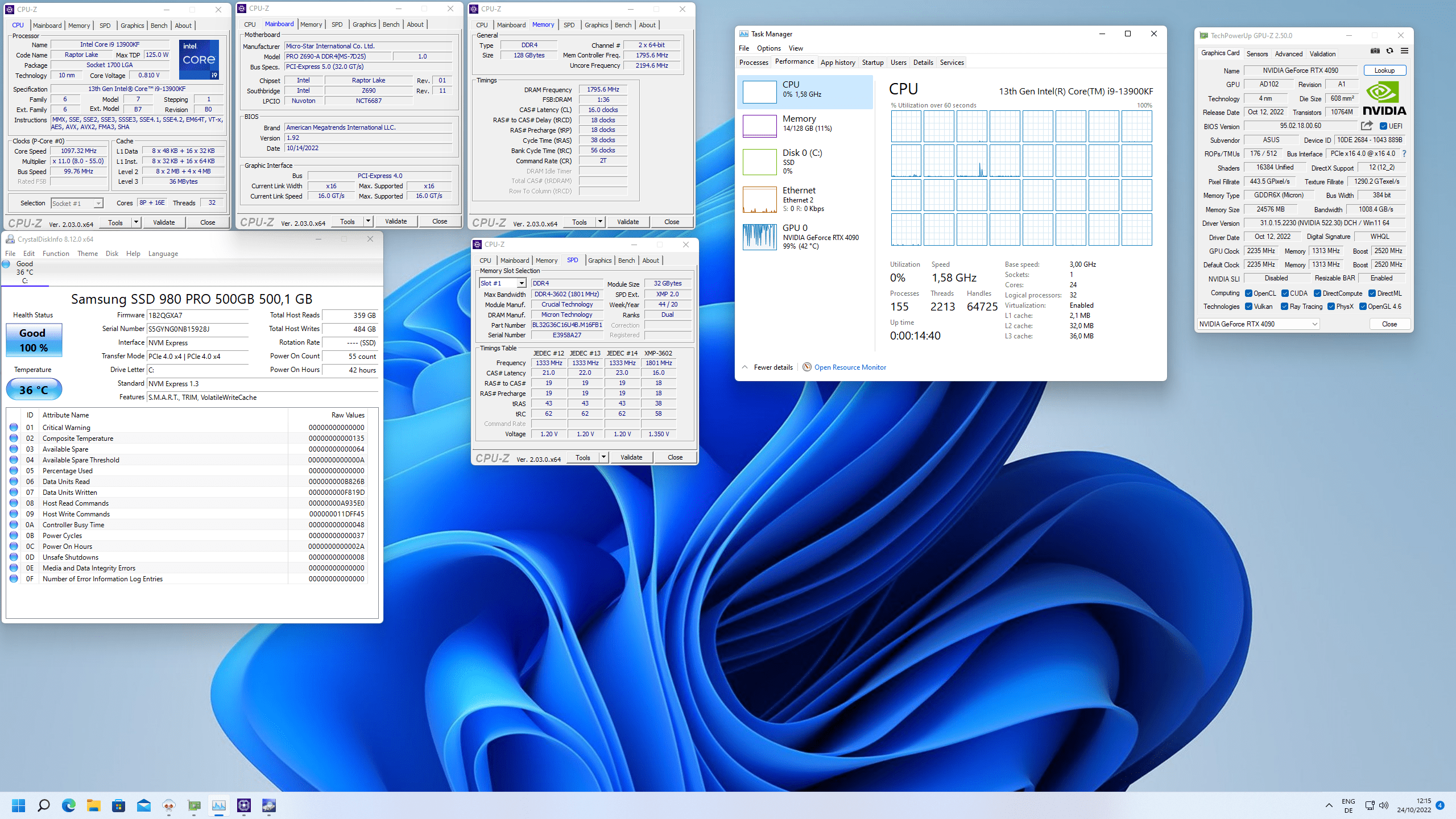The height and width of the screenshot is (819, 1456).
Task: Select the CPU performance graph thumbnail in Task Manager
Action: (x=759, y=92)
